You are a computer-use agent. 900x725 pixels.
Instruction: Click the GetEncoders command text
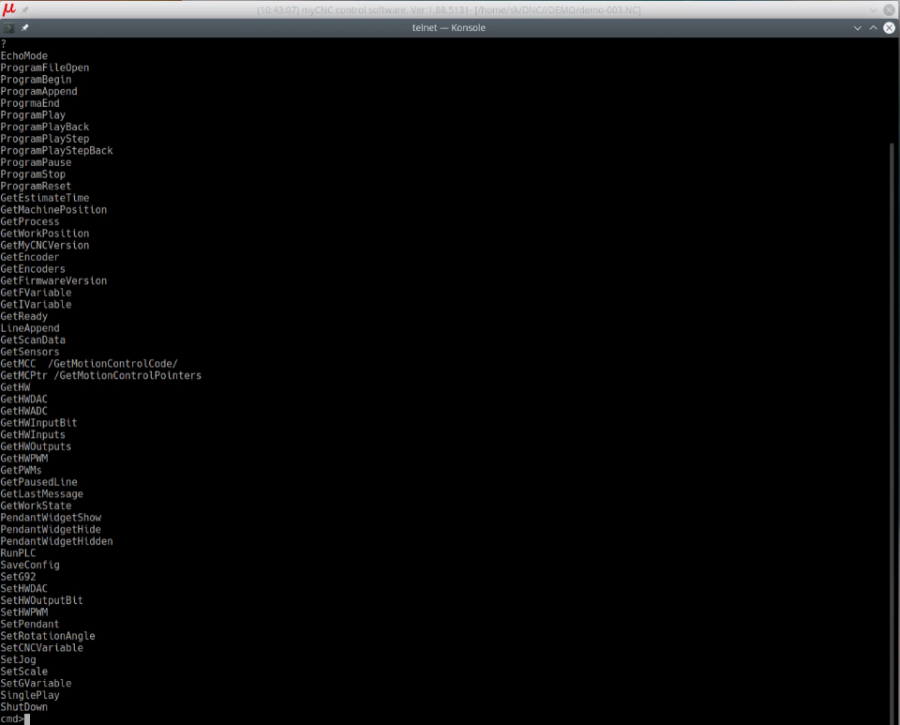(x=31, y=268)
